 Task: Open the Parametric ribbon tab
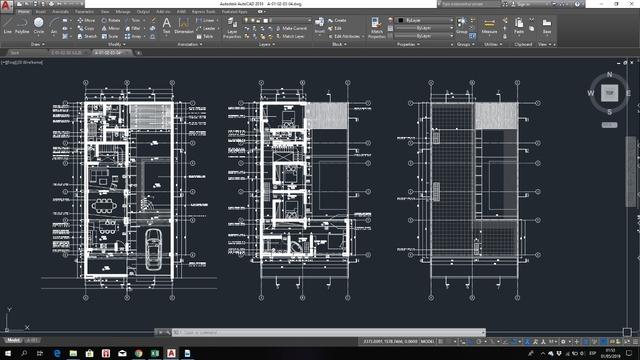[x=84, y=12]
